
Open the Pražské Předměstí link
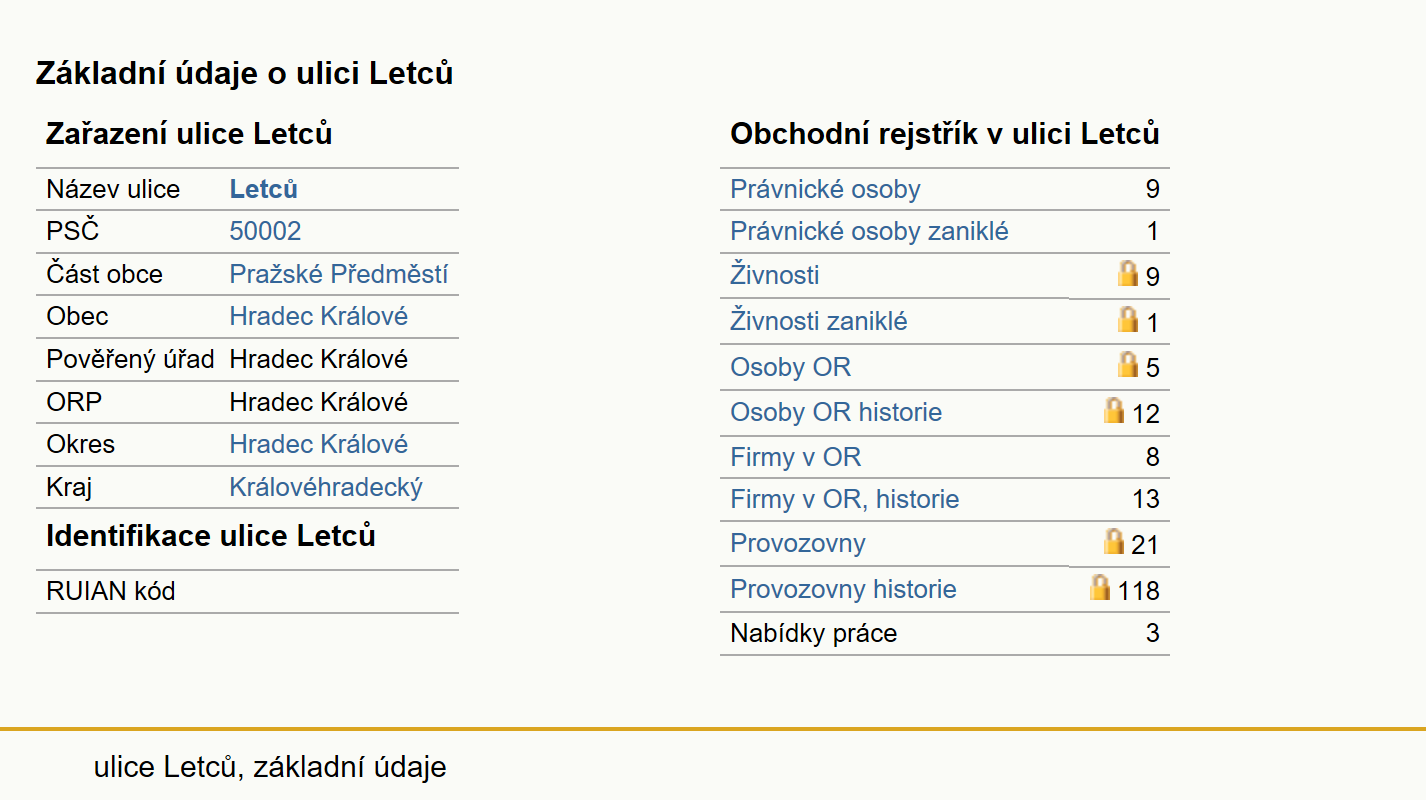338,274
